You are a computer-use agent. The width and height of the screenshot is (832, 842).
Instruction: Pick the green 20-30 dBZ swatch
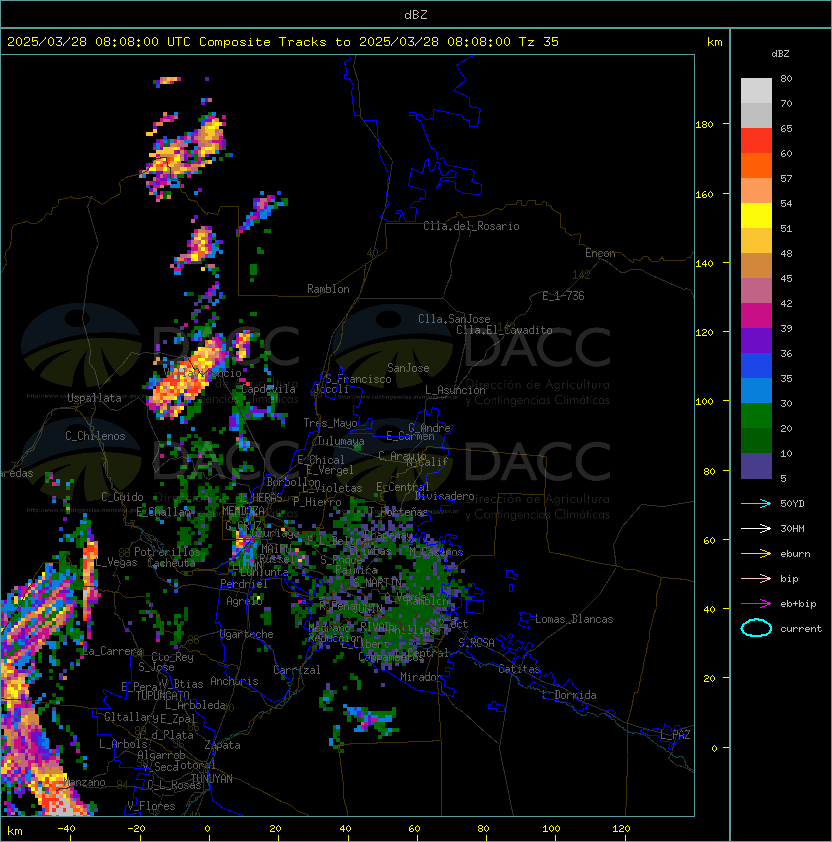756,416
